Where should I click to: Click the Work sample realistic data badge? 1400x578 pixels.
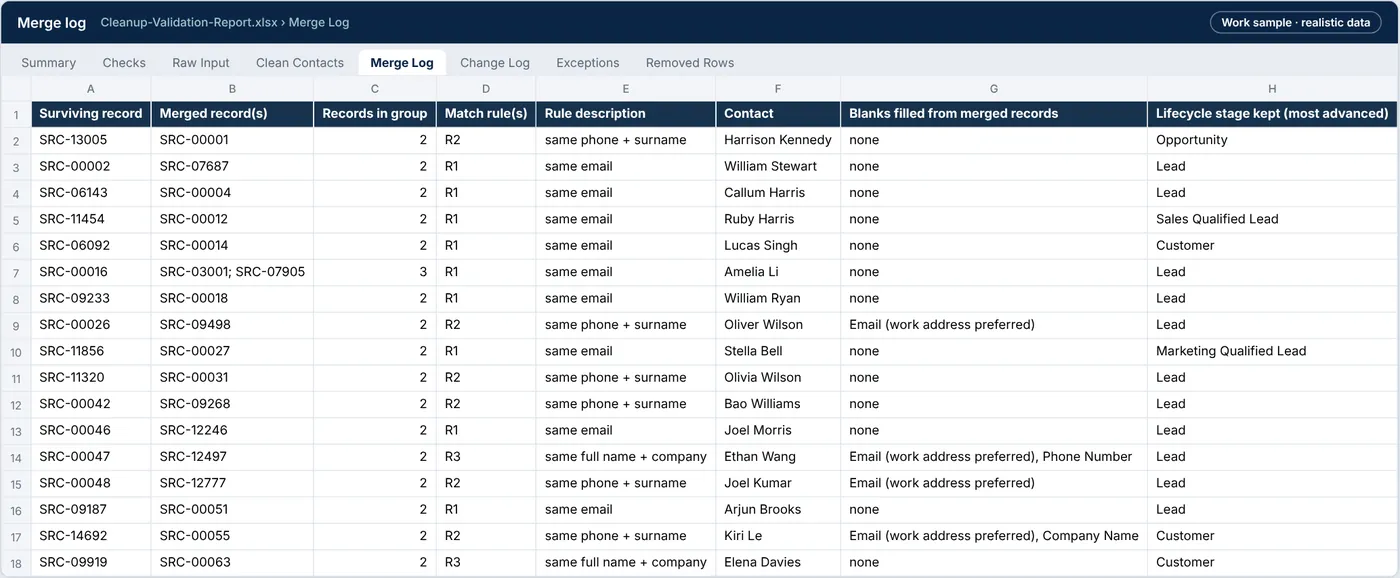[x=1295, y=22]
